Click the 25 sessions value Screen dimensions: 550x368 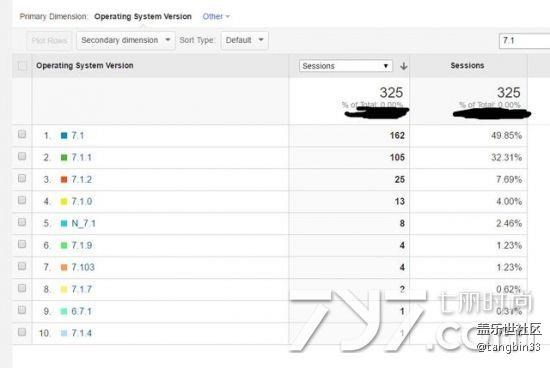400,179
